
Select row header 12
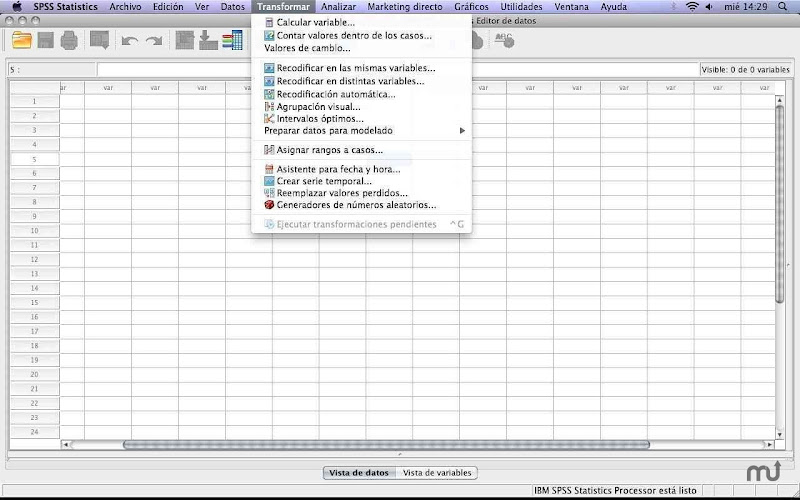(35, 260)
